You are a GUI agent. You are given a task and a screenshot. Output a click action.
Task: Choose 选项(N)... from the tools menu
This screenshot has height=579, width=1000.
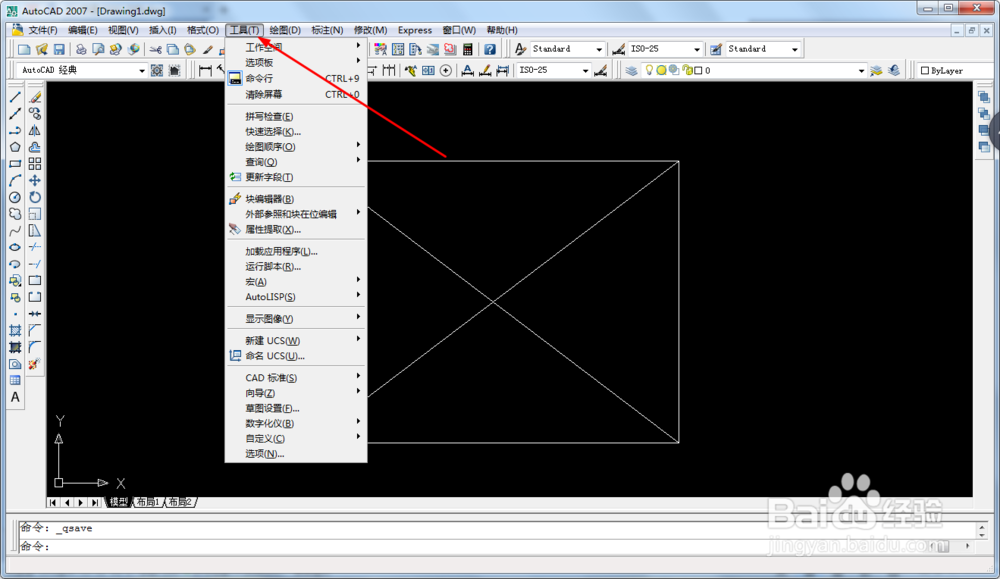click(x=296, y=454)
